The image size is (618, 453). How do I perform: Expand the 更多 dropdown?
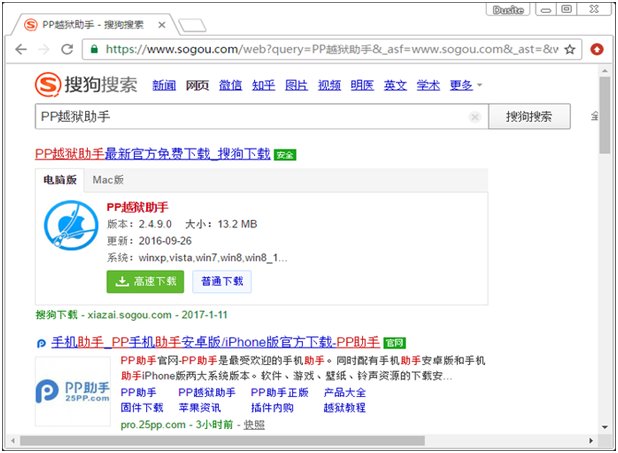point(465,85)
